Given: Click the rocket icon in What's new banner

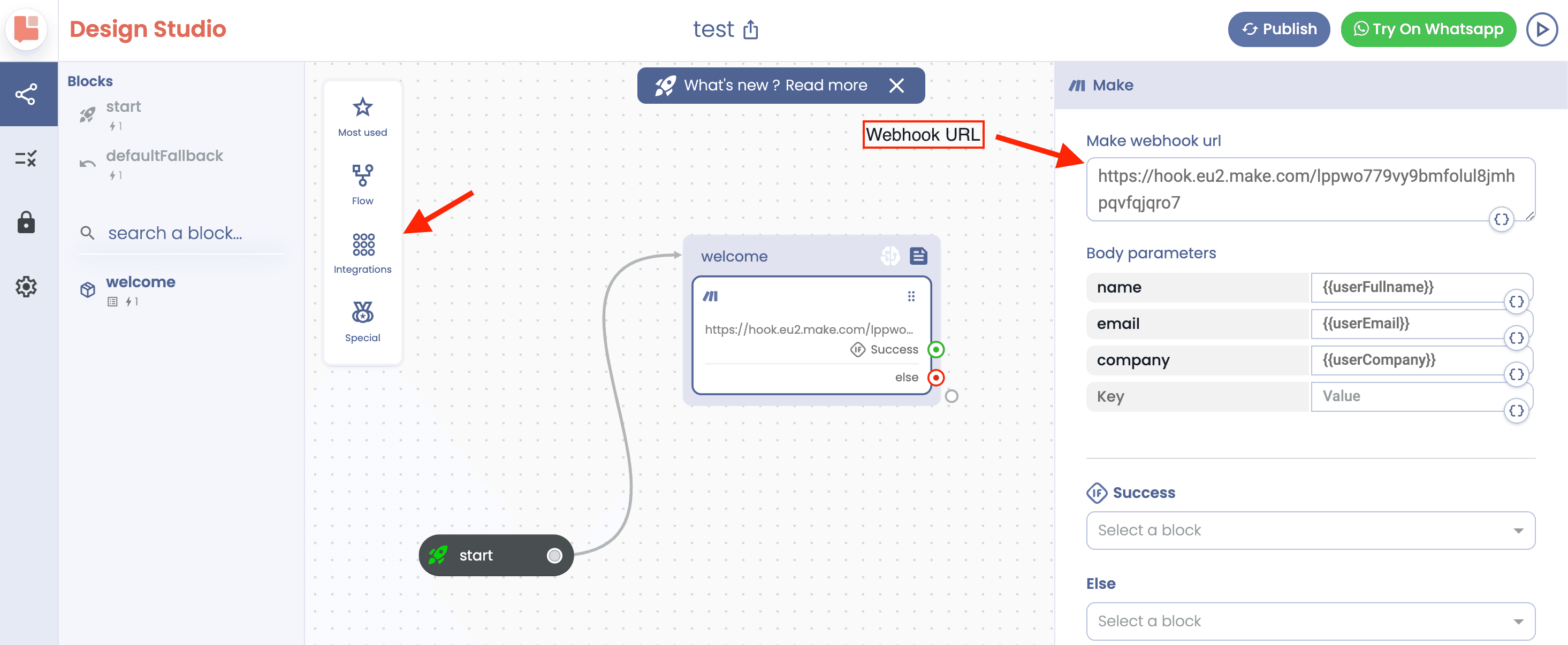Looking at the screenshot, I should tap(665, 85).
